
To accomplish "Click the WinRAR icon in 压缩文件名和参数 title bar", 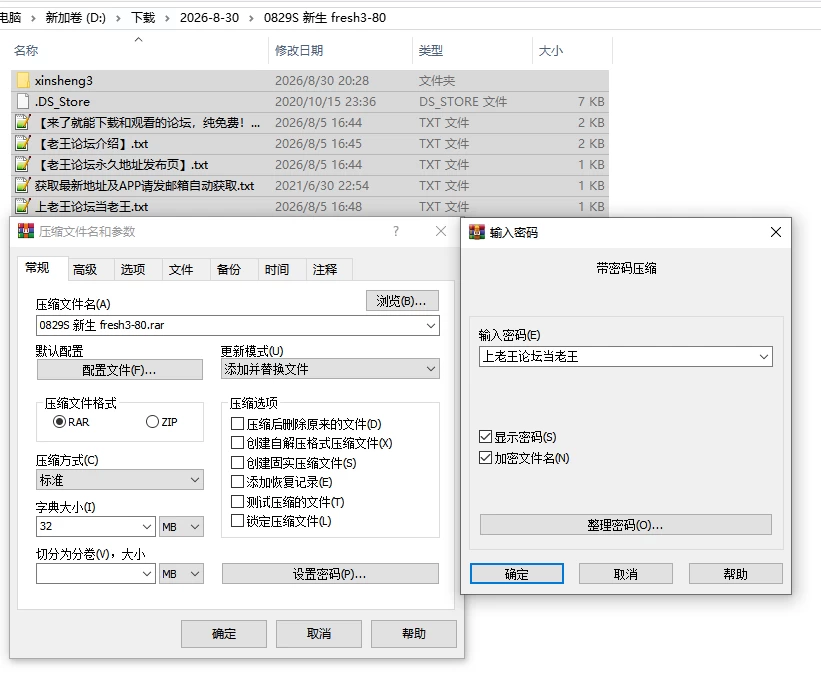I will tap(26, 231).
